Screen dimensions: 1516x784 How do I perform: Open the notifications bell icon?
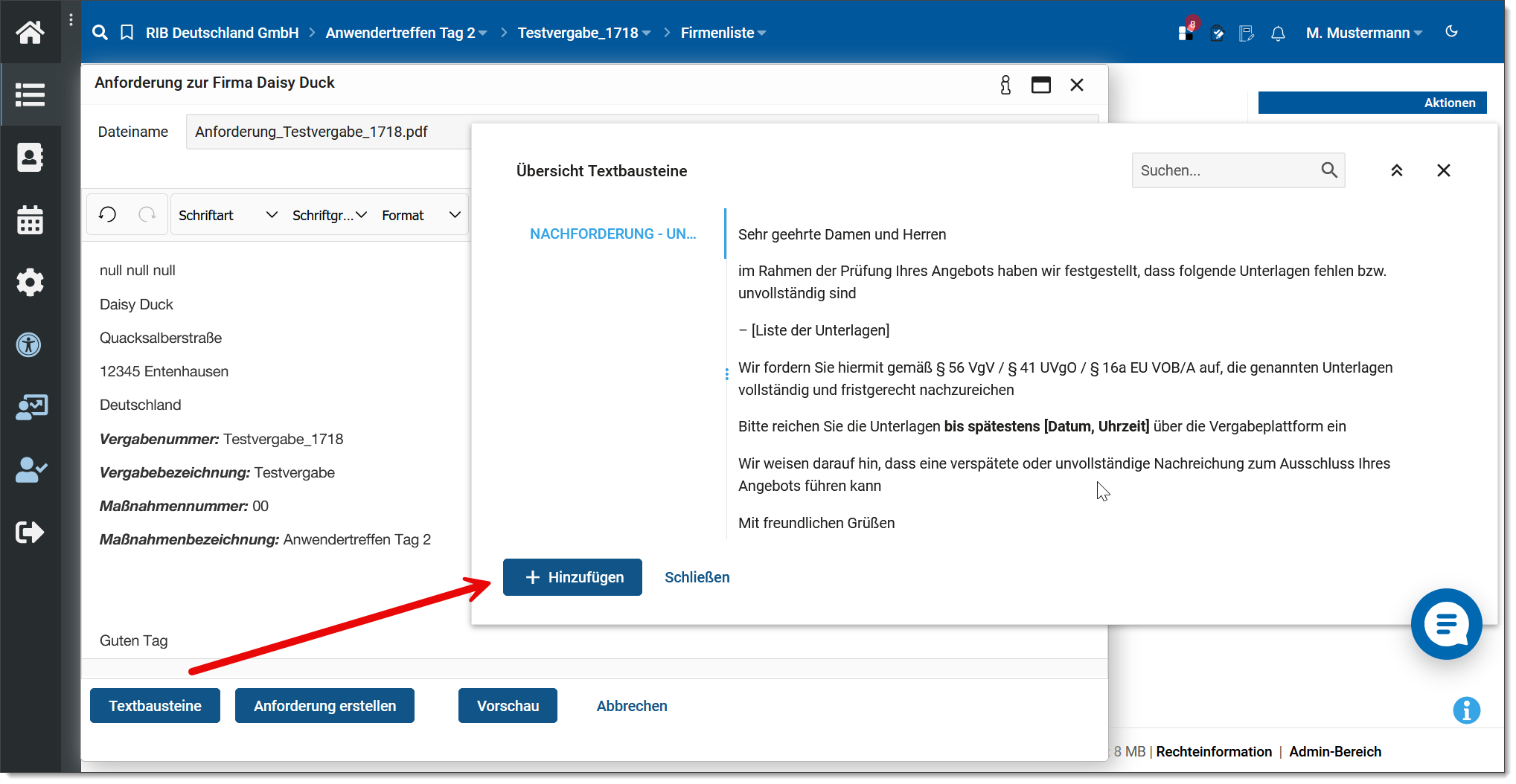(1278, 33)
